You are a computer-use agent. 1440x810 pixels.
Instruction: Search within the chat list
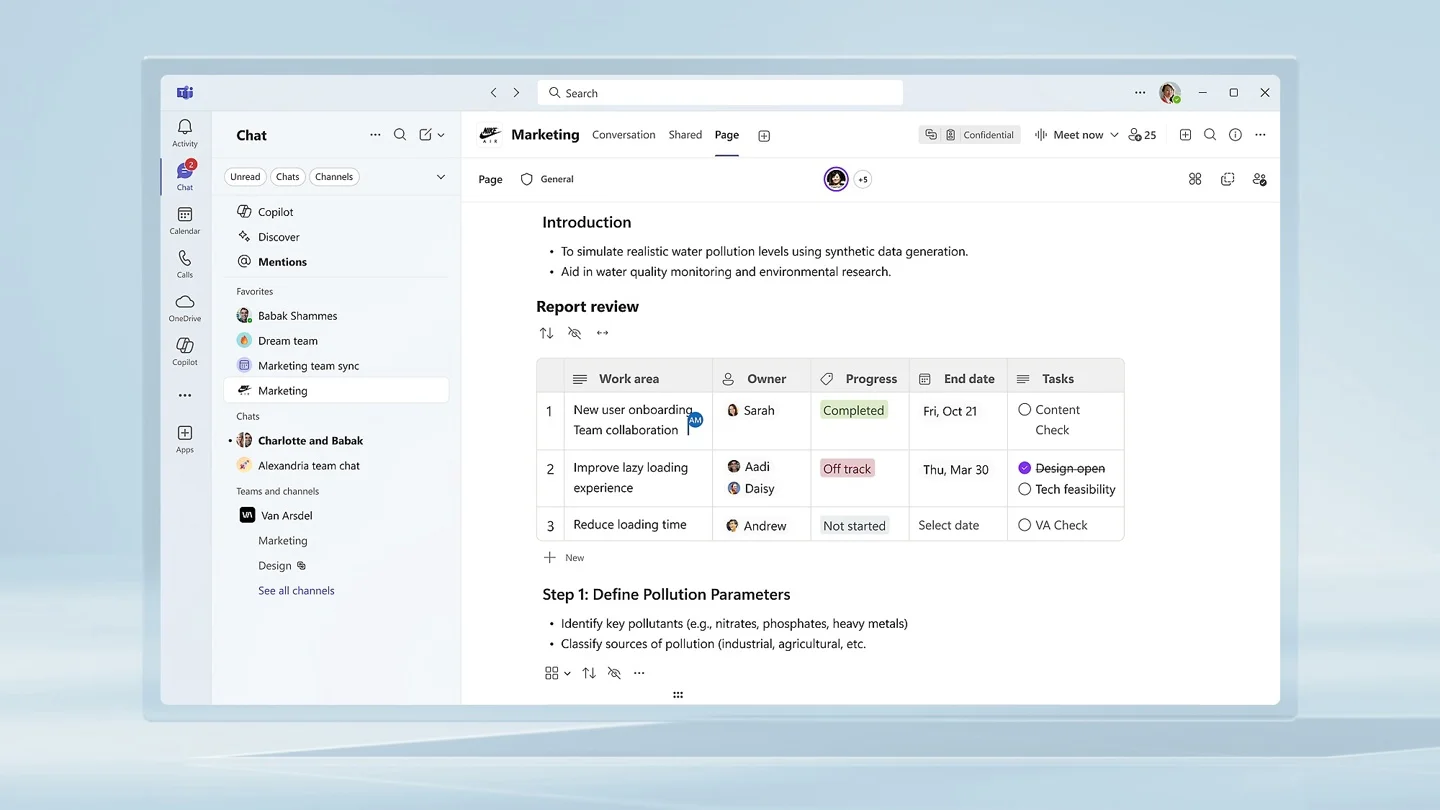coord(400,135)
